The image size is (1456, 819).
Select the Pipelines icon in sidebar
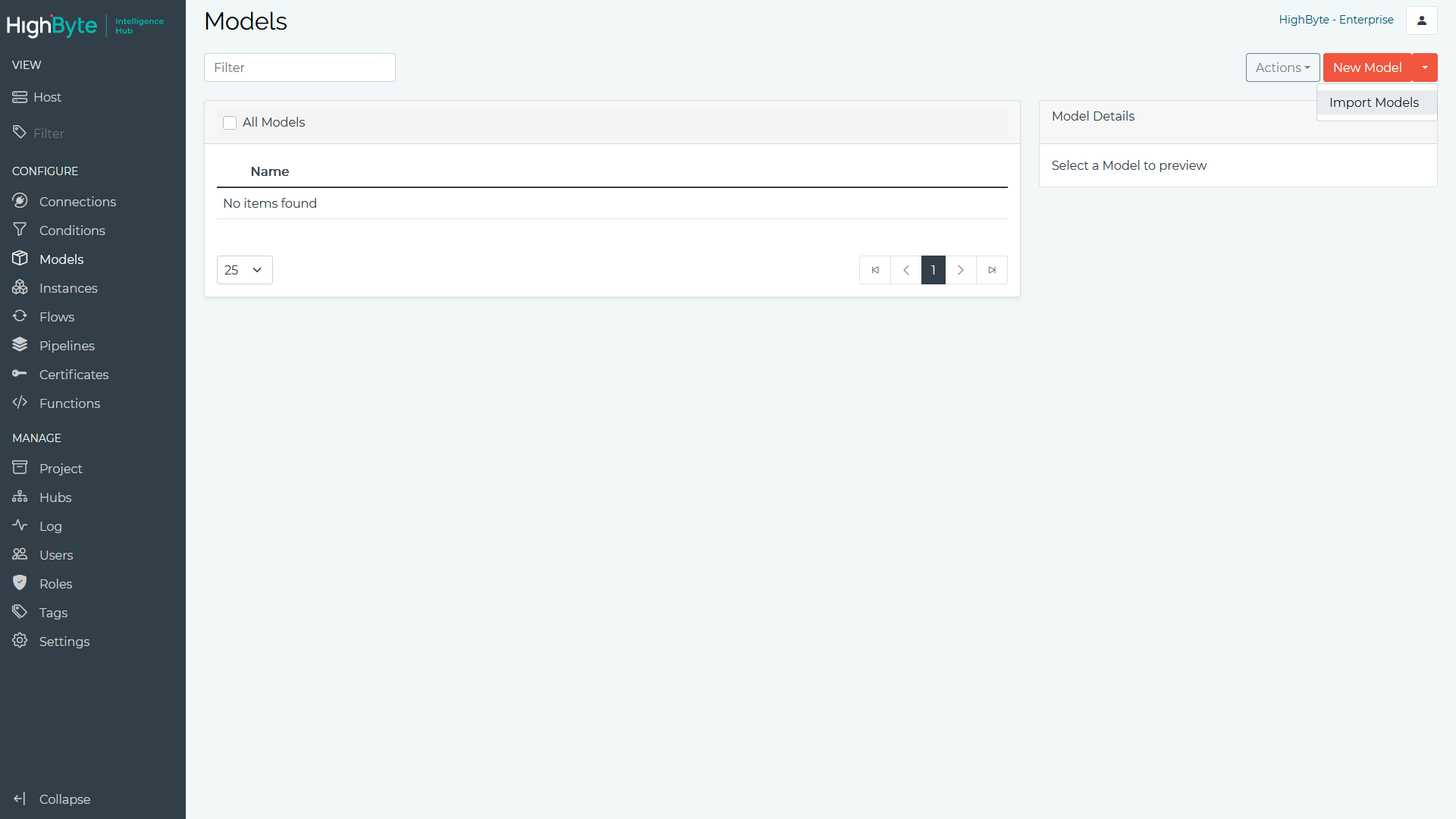[20, 346]
